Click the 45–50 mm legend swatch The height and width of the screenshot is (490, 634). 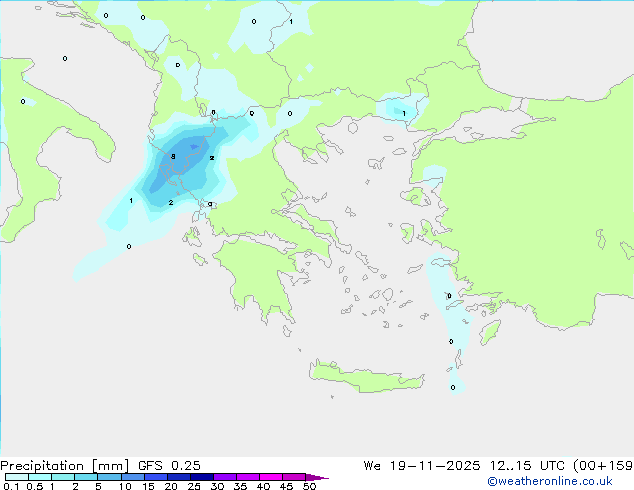coord(294,477)
